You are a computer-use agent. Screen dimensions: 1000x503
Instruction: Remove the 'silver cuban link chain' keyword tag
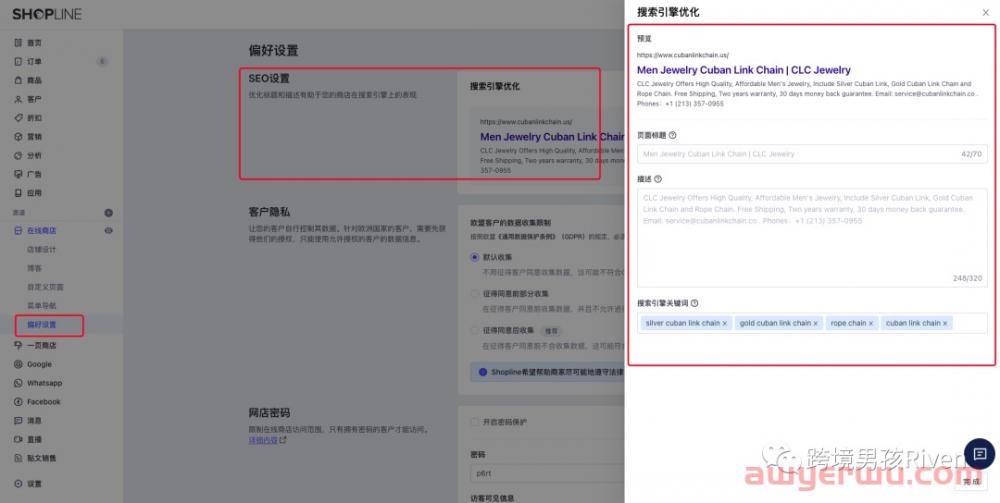click(x=725, y=324)
